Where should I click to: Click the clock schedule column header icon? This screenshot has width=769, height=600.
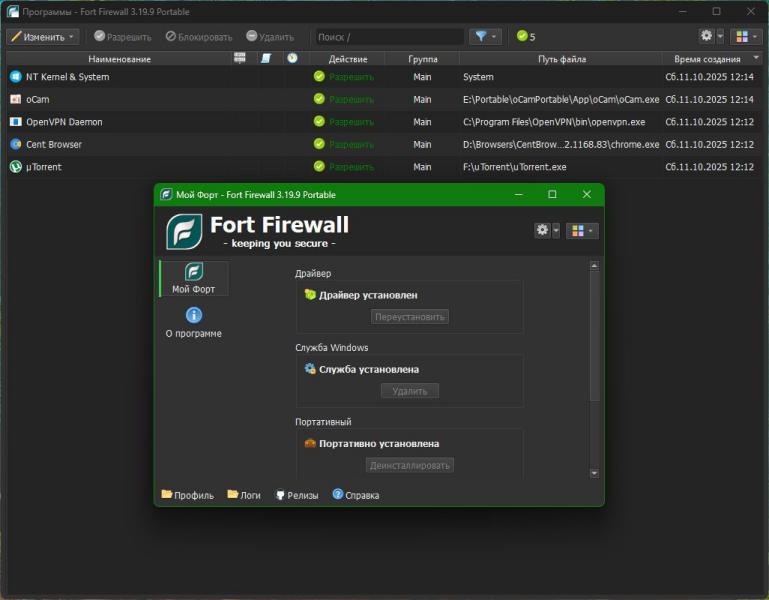(x=291, y=59)
